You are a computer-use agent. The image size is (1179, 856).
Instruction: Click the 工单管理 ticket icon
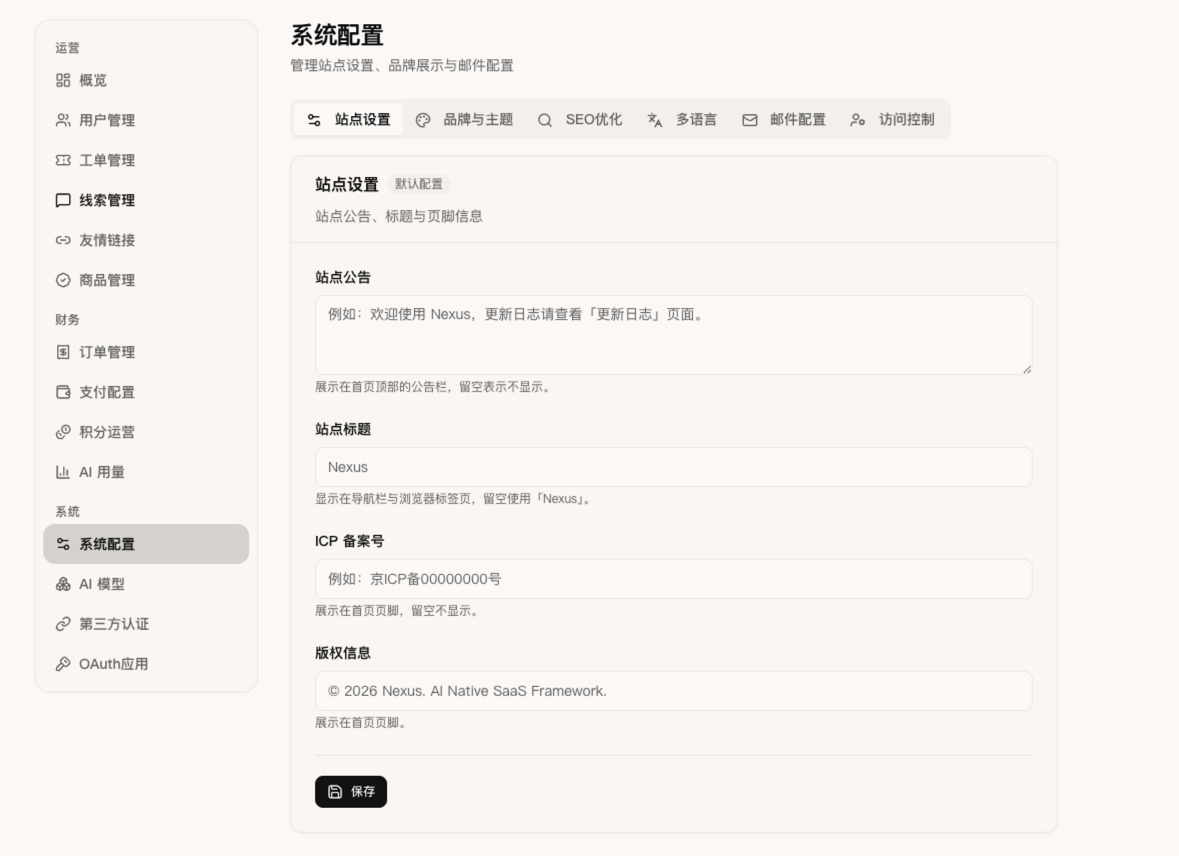[63, 160]
